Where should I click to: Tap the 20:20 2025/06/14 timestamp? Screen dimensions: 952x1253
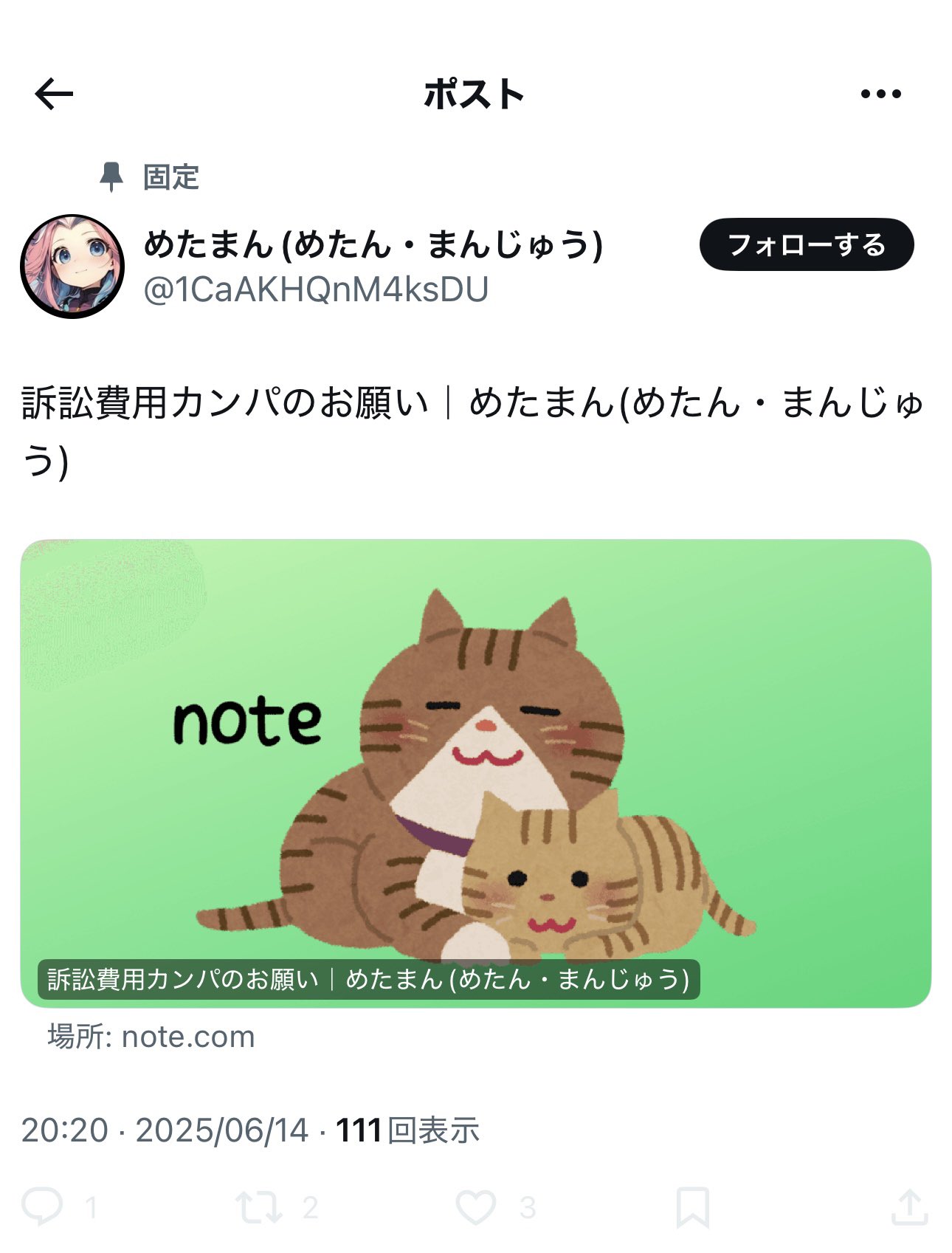pyautogui.click(x=165, y=1130)
